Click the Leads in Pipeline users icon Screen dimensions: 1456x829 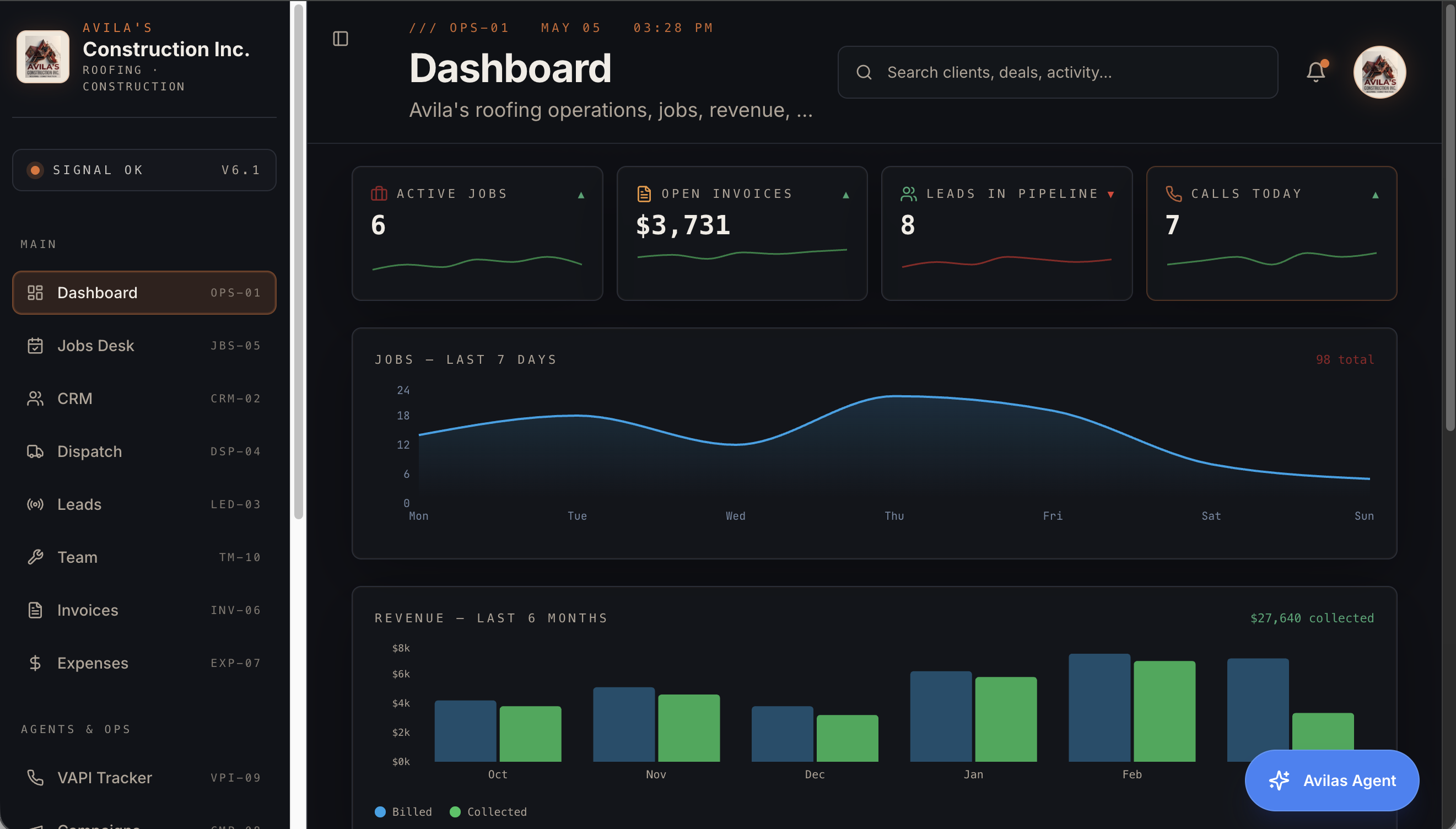(x=908, y=194)
